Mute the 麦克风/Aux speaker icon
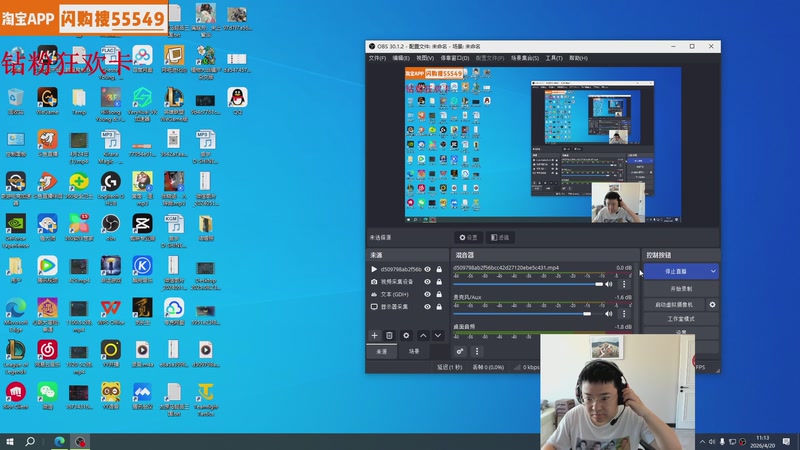The width and height of the screenshot is (800, 450). (609, 314)
